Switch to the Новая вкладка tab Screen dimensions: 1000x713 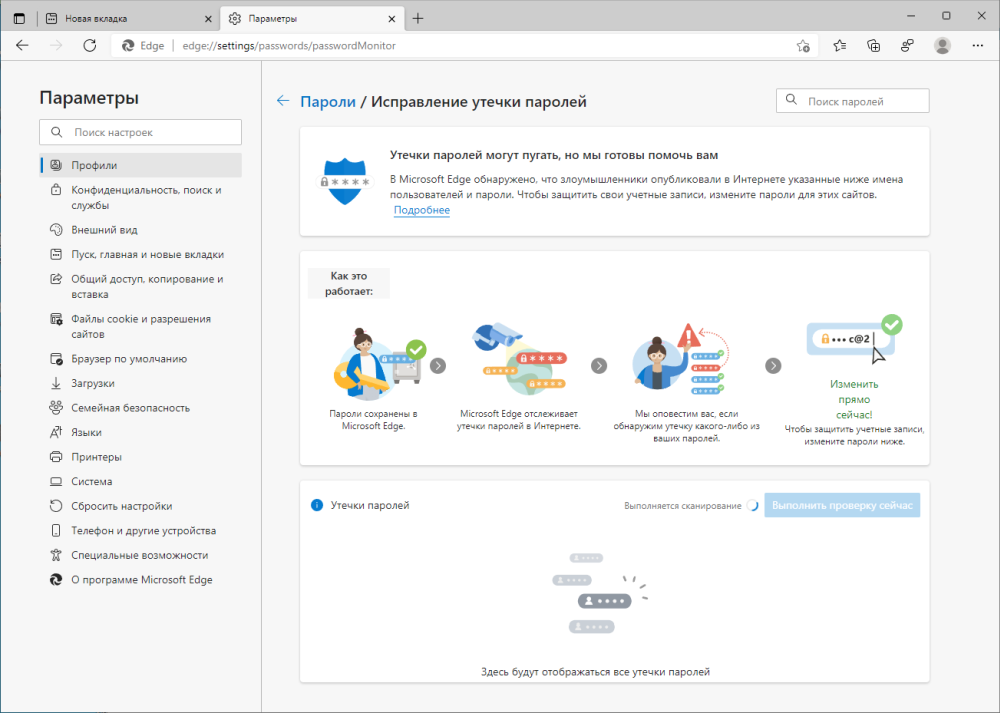[x=128, y=18]
